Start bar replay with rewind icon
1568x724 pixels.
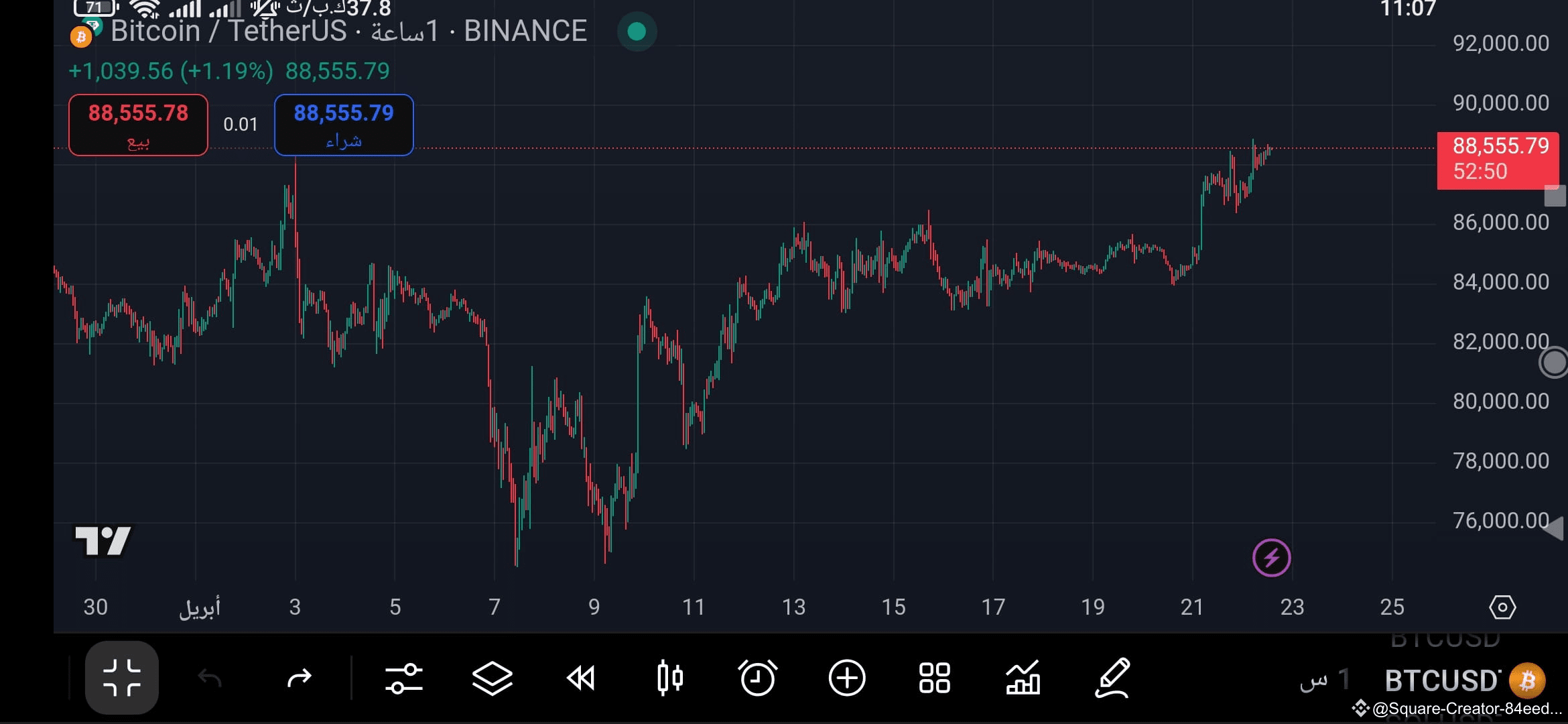(x=581, y=678)
